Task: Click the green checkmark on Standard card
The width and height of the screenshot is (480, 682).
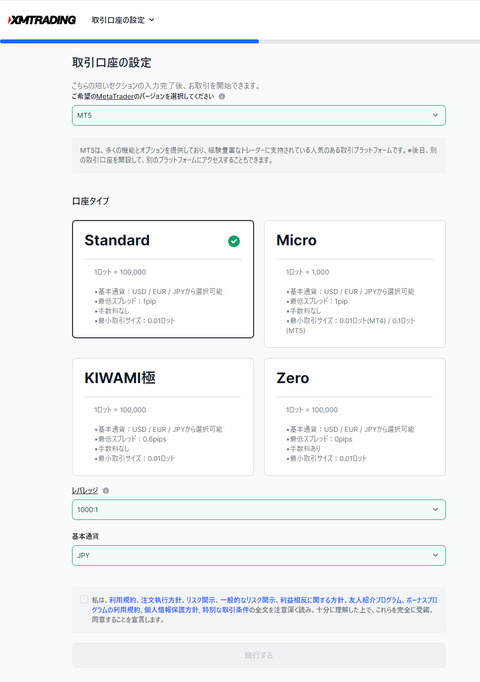Action: click(234, 241)
